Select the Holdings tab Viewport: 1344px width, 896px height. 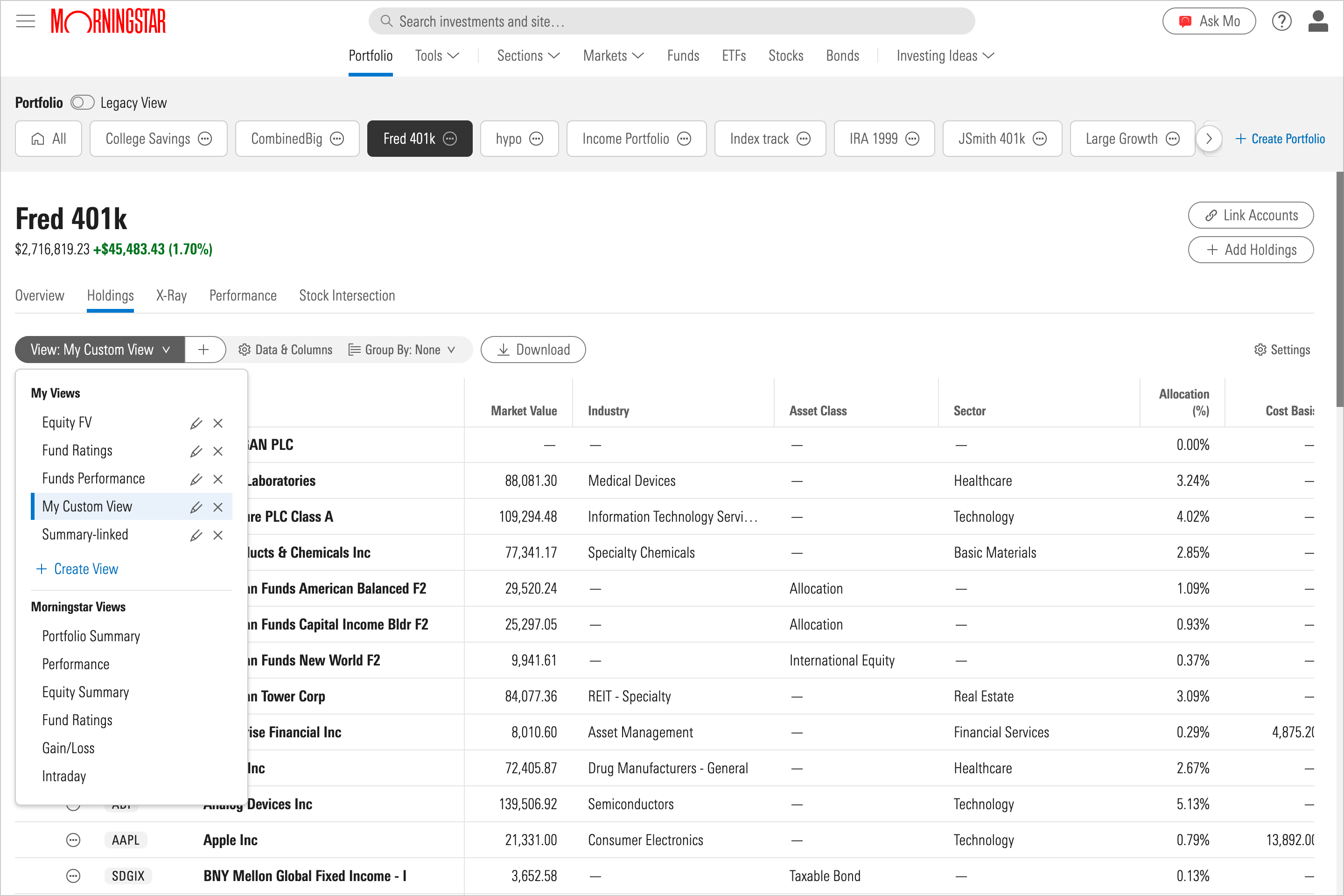pyautogui.click(x=110, y=296)
